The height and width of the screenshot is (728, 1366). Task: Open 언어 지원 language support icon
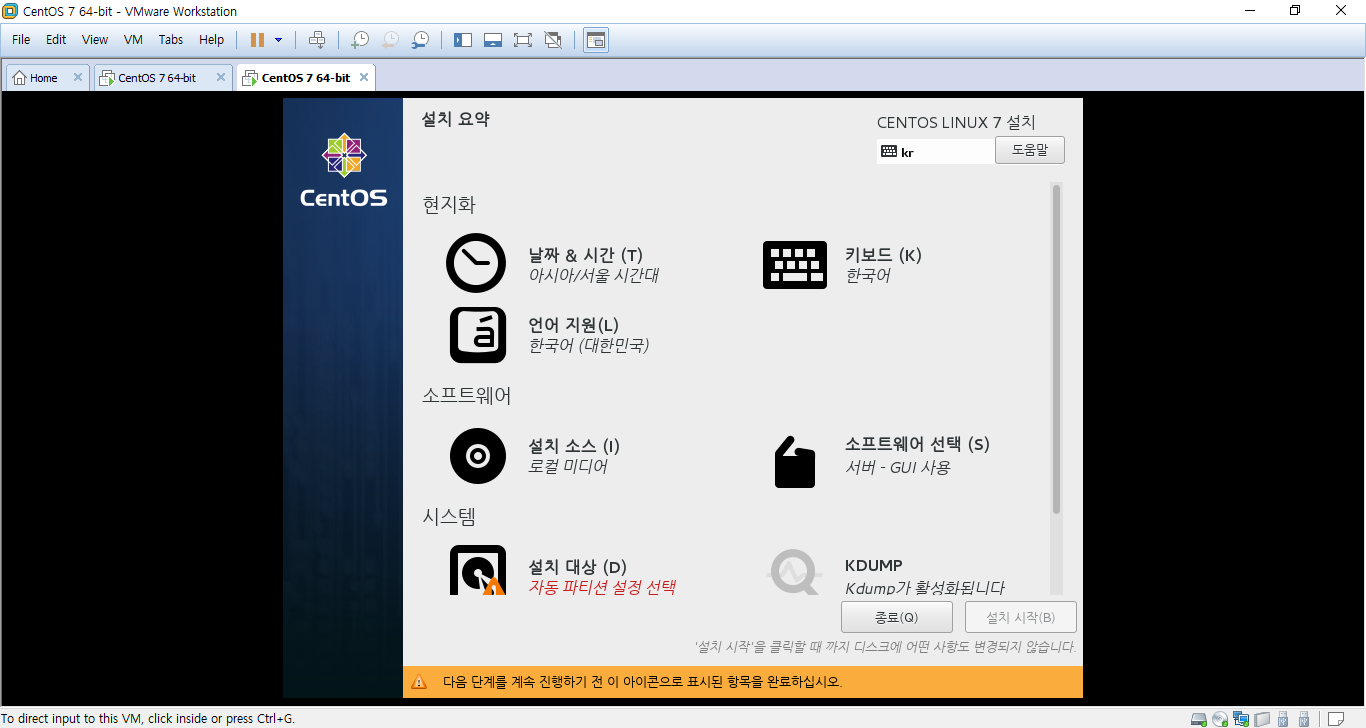(x=478, y=335)
